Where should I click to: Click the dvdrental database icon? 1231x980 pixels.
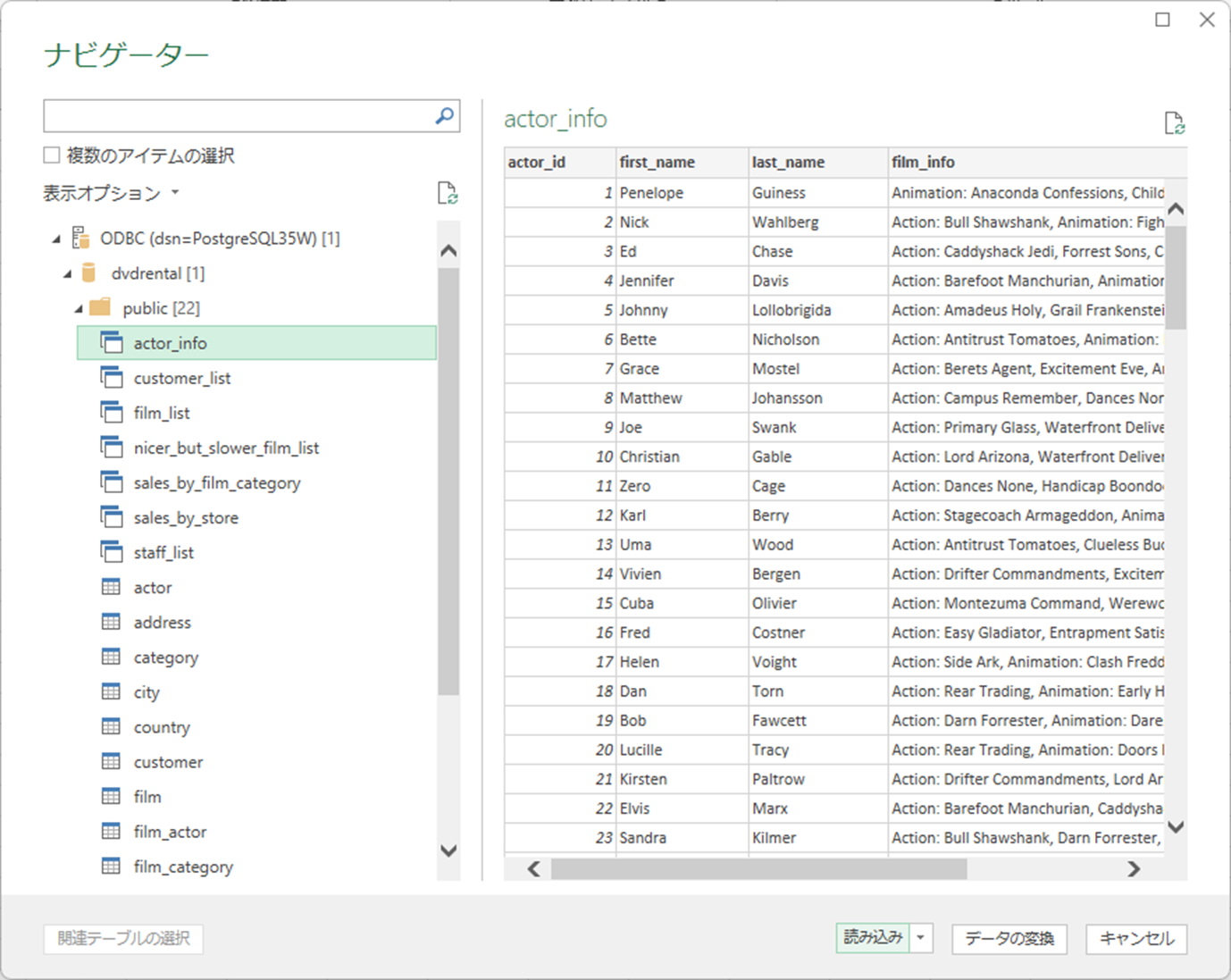pyautogui.click(x=88, y=272)
